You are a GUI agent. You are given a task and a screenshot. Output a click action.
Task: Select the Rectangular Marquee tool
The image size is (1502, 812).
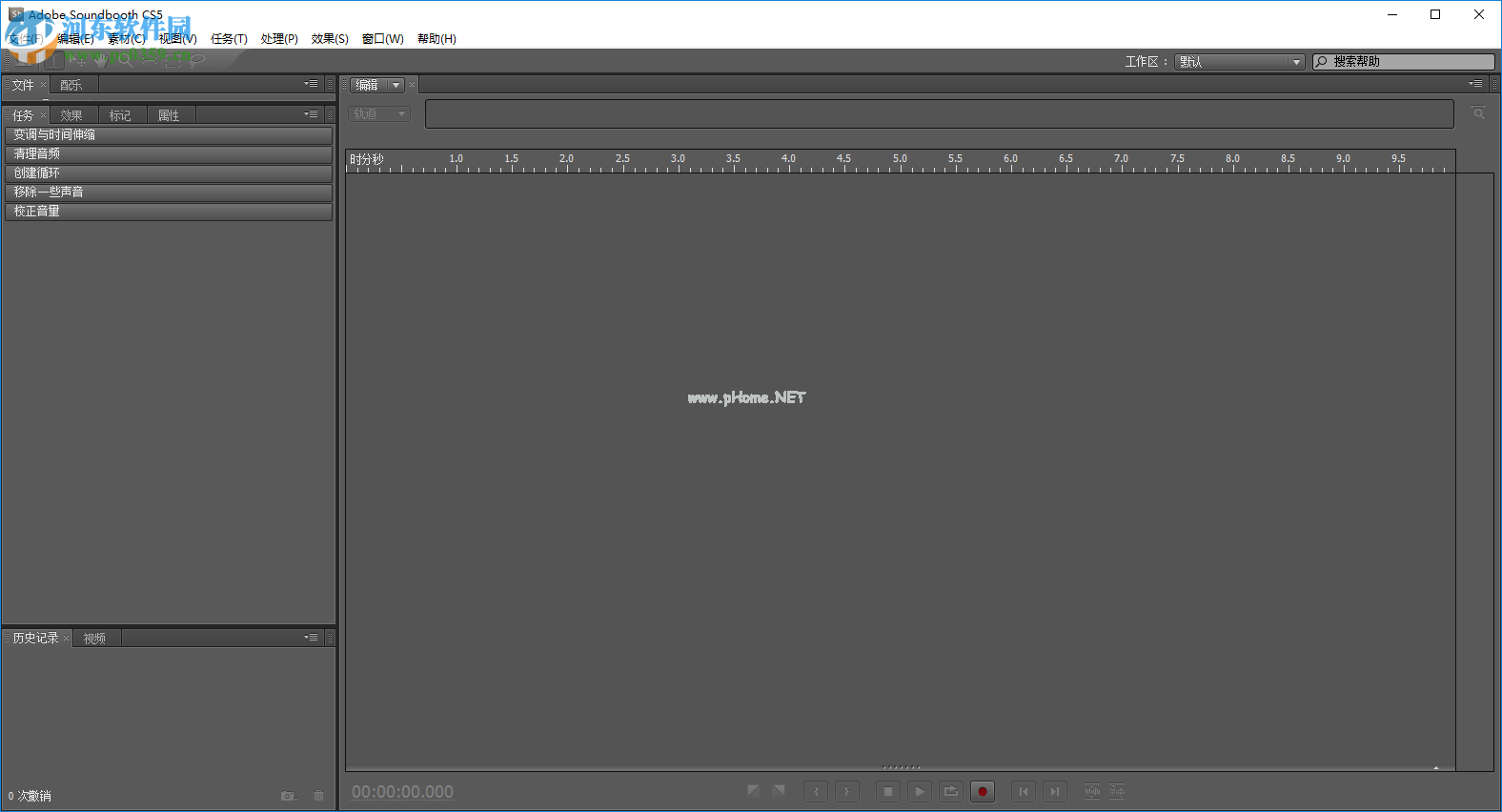173,61
